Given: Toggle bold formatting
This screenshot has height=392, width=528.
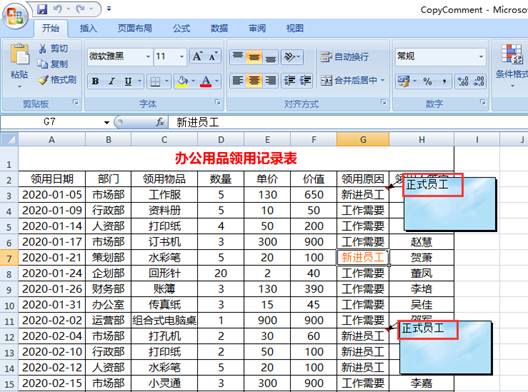Looking at the screenshot, I should tap(95, 81).
